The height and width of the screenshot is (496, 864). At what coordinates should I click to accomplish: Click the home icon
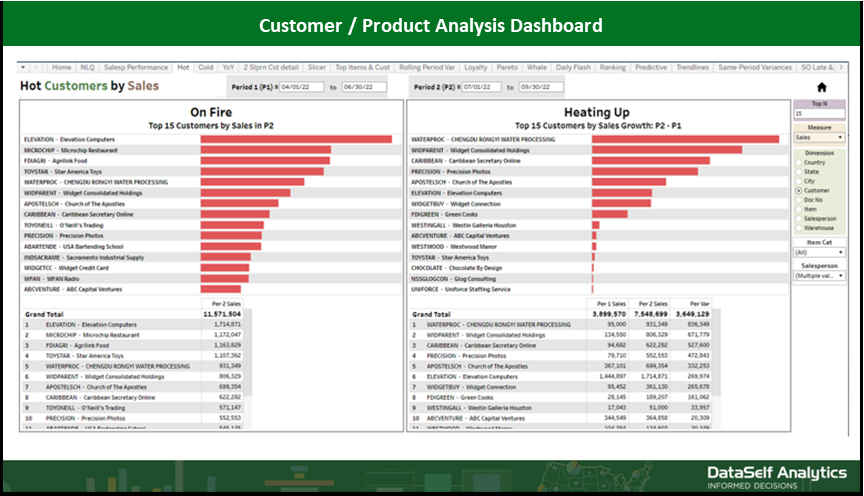pyautogui.click(x=821, y=87)
